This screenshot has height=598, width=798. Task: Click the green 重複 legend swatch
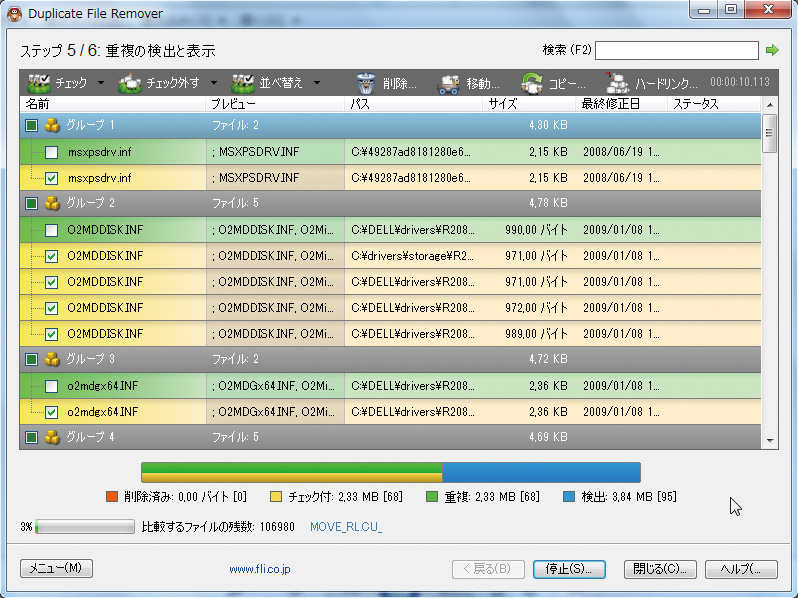click(x=432, y=497)
